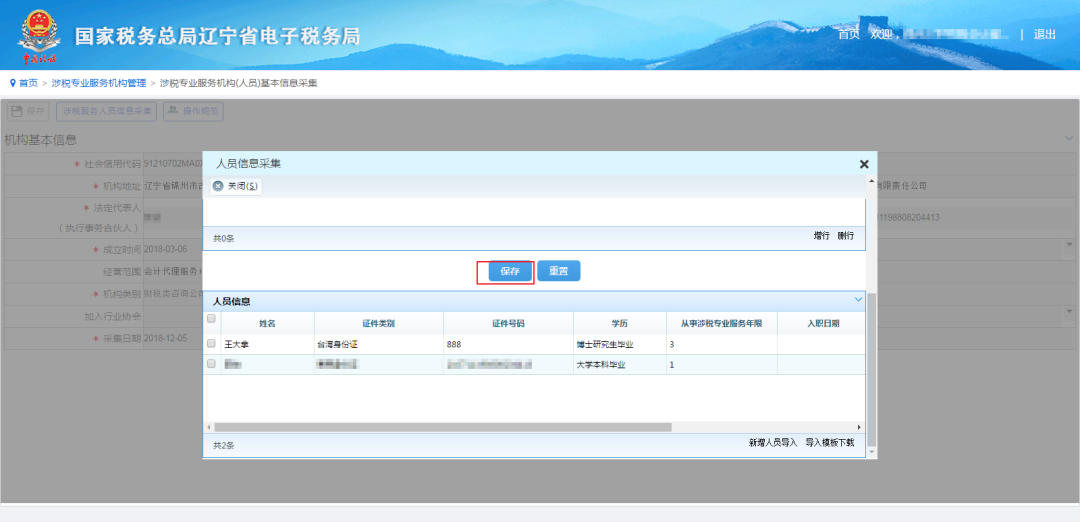Click the 学历 column header

point(619,323)
